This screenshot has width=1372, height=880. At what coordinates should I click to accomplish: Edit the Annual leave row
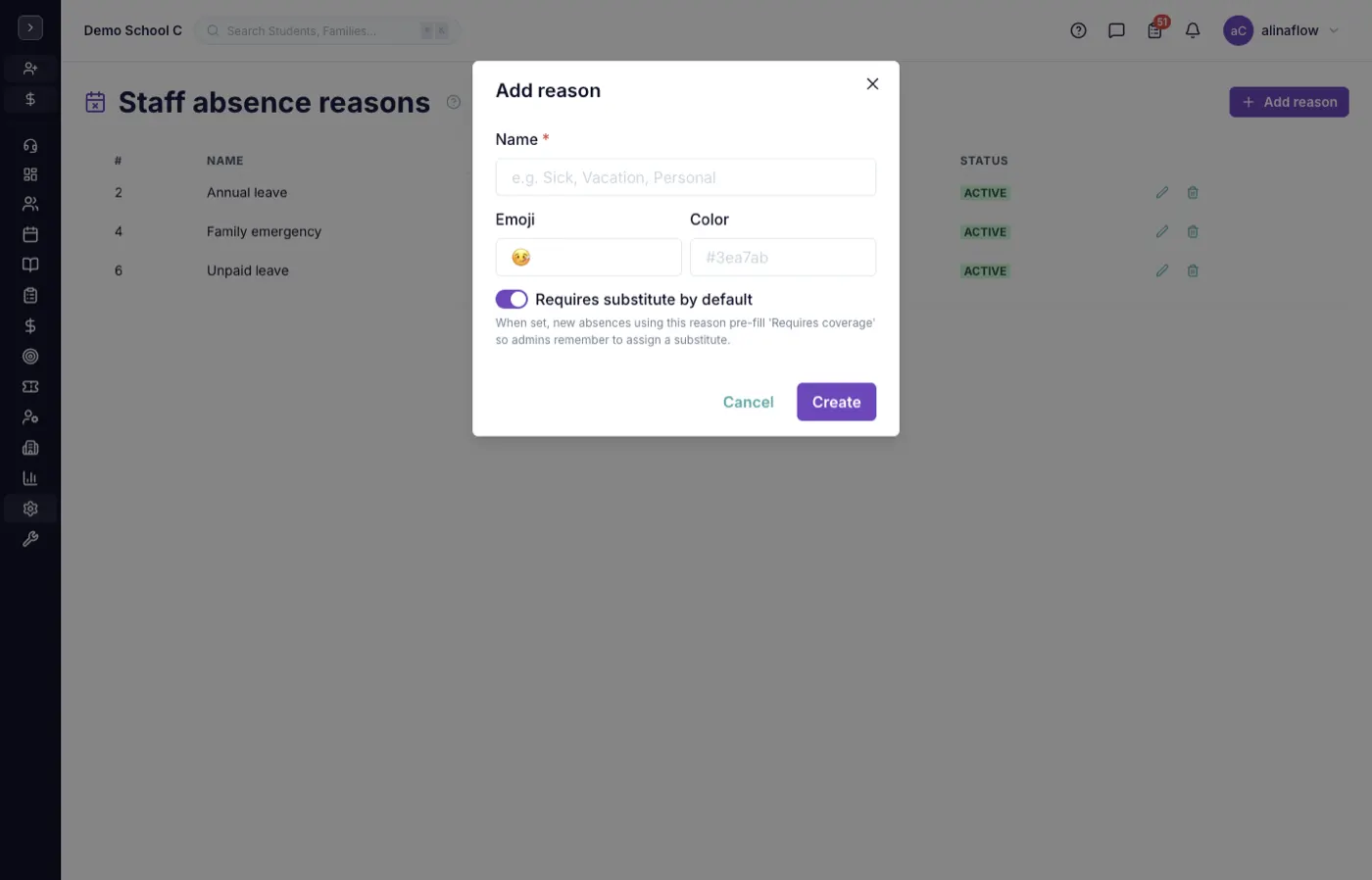(1161, 193)
